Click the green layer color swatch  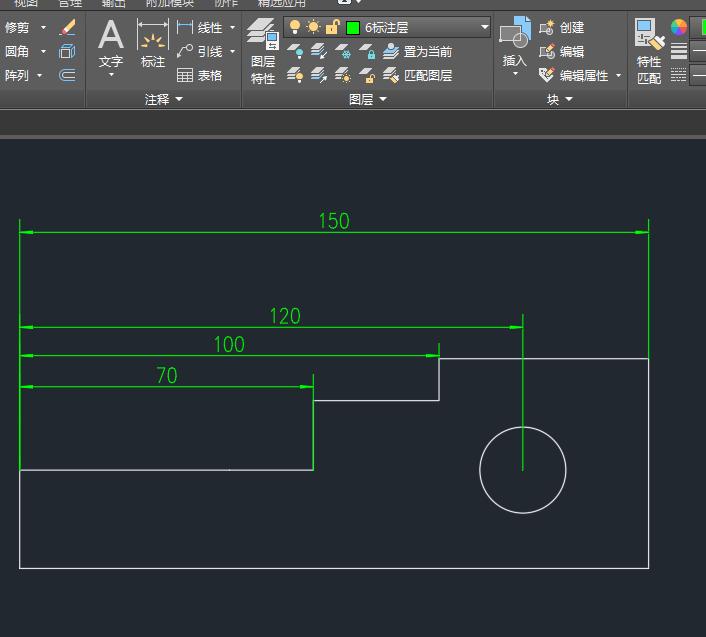tap(353, 28)
